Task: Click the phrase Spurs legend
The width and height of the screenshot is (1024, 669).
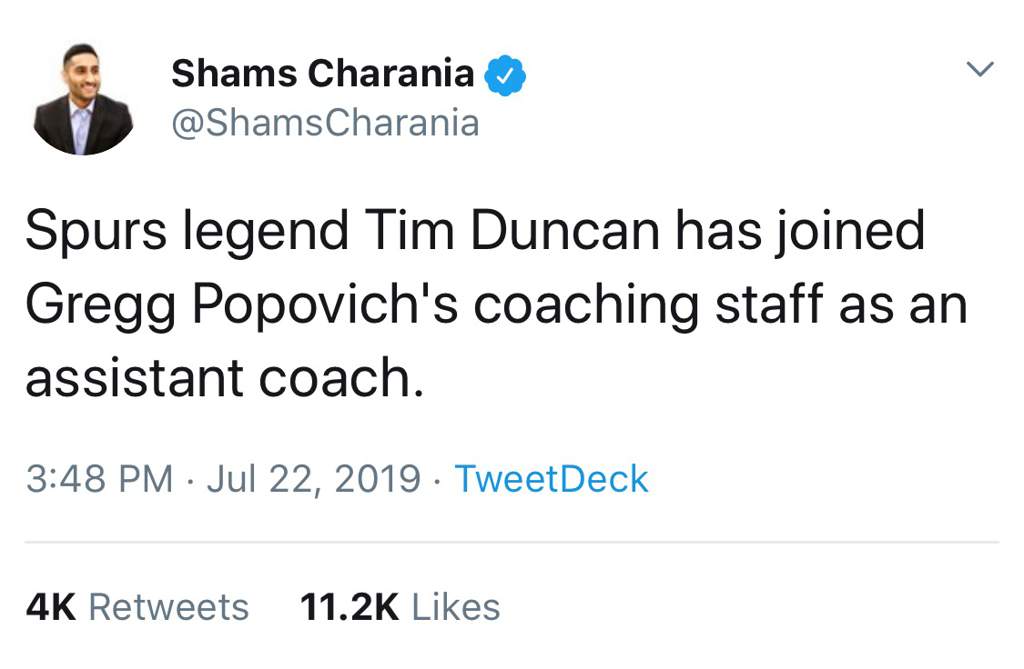Action: click(187, 233)
